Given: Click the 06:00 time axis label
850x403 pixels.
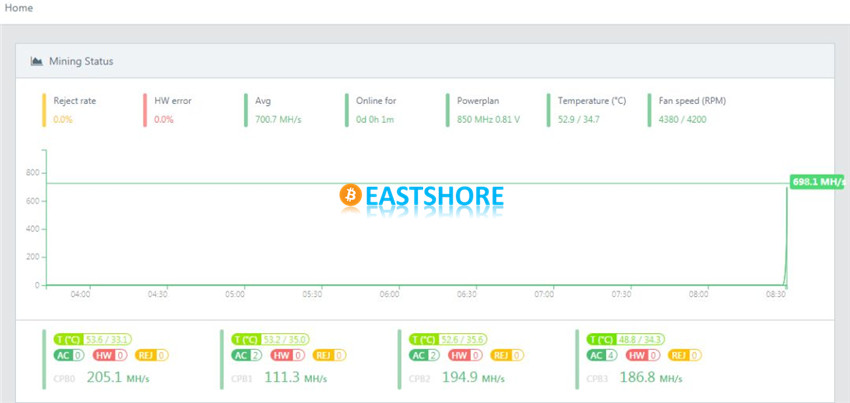Looking at the screenshot, I should coord(390,295).
